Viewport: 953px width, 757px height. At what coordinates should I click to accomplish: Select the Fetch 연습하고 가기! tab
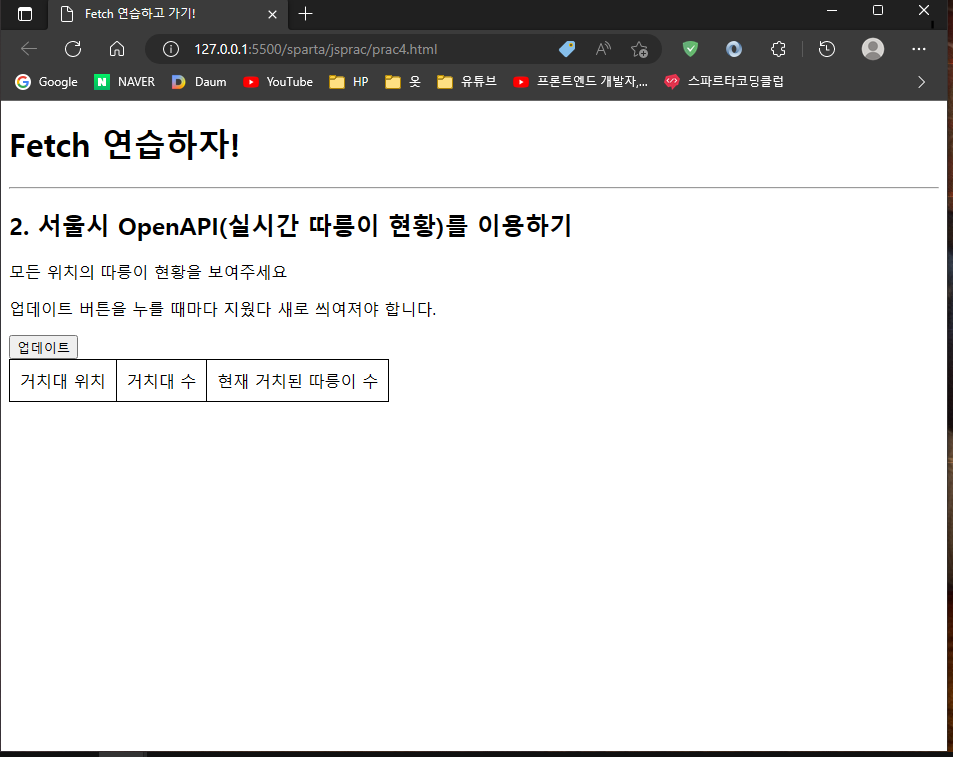168,15
